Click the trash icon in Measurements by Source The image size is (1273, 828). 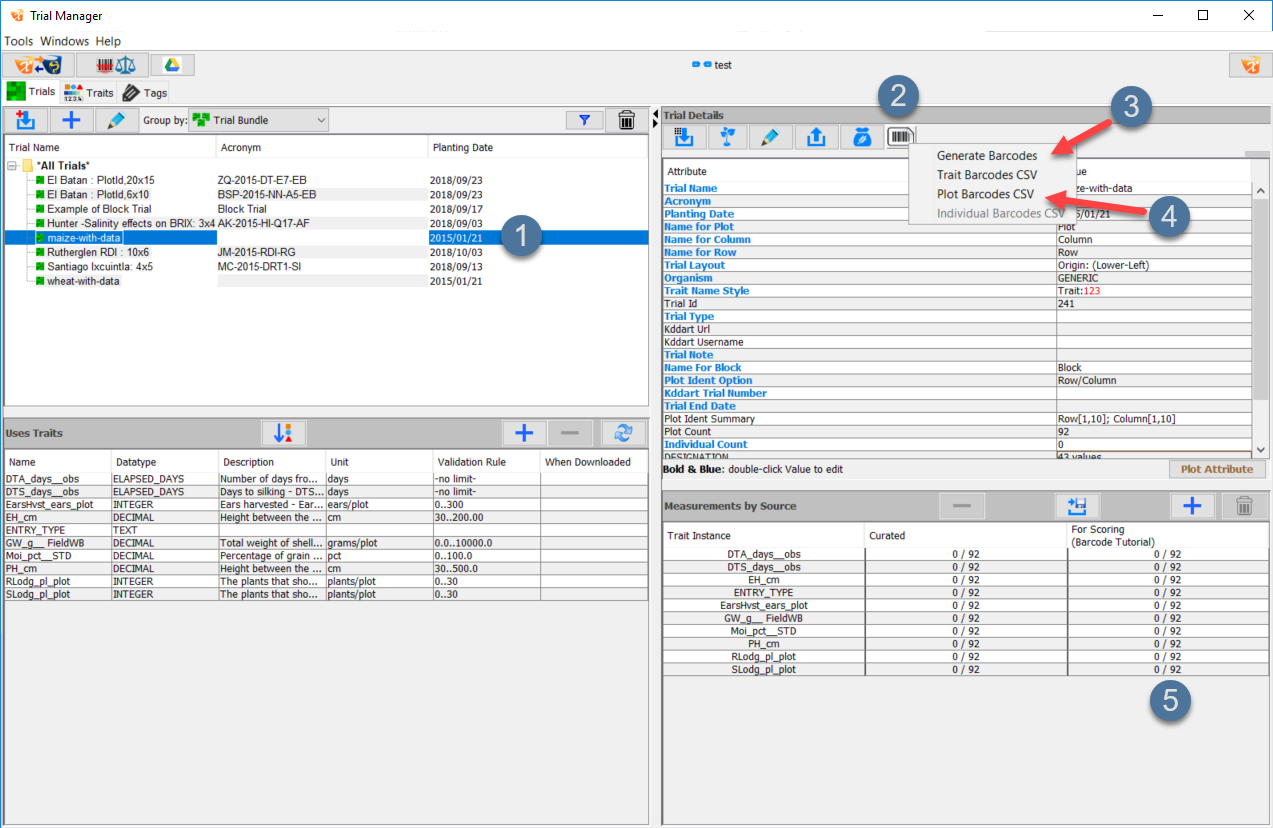click(1244, 506)
